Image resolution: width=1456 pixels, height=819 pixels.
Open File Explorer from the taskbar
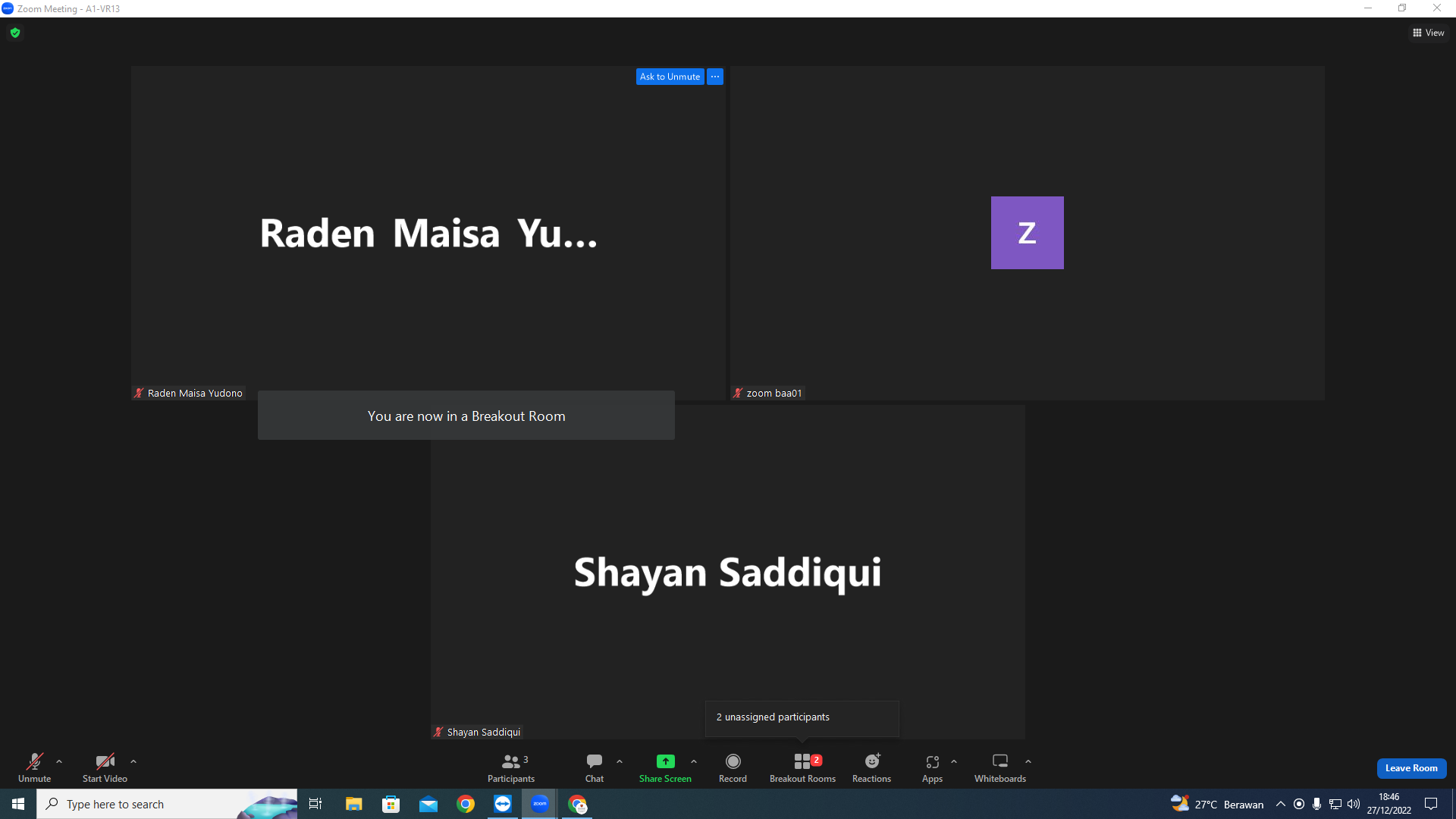click(353, 804)
